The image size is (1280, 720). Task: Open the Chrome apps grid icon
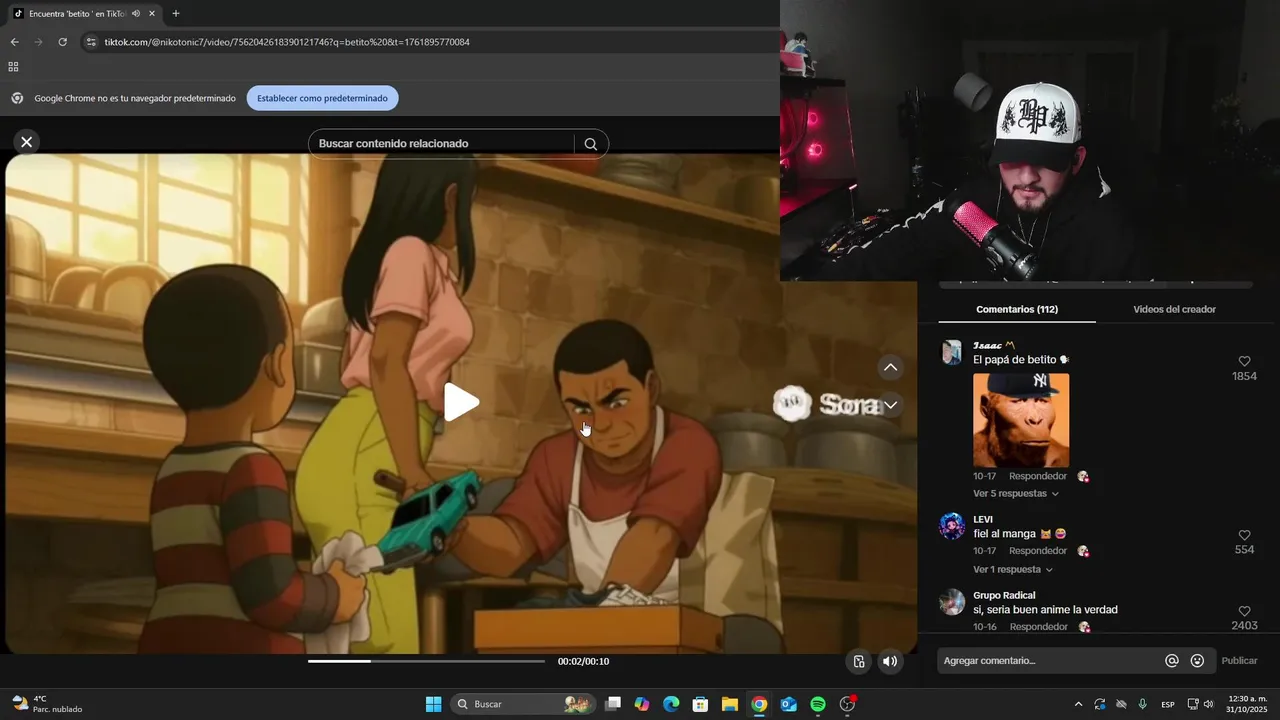pos(13,67)
